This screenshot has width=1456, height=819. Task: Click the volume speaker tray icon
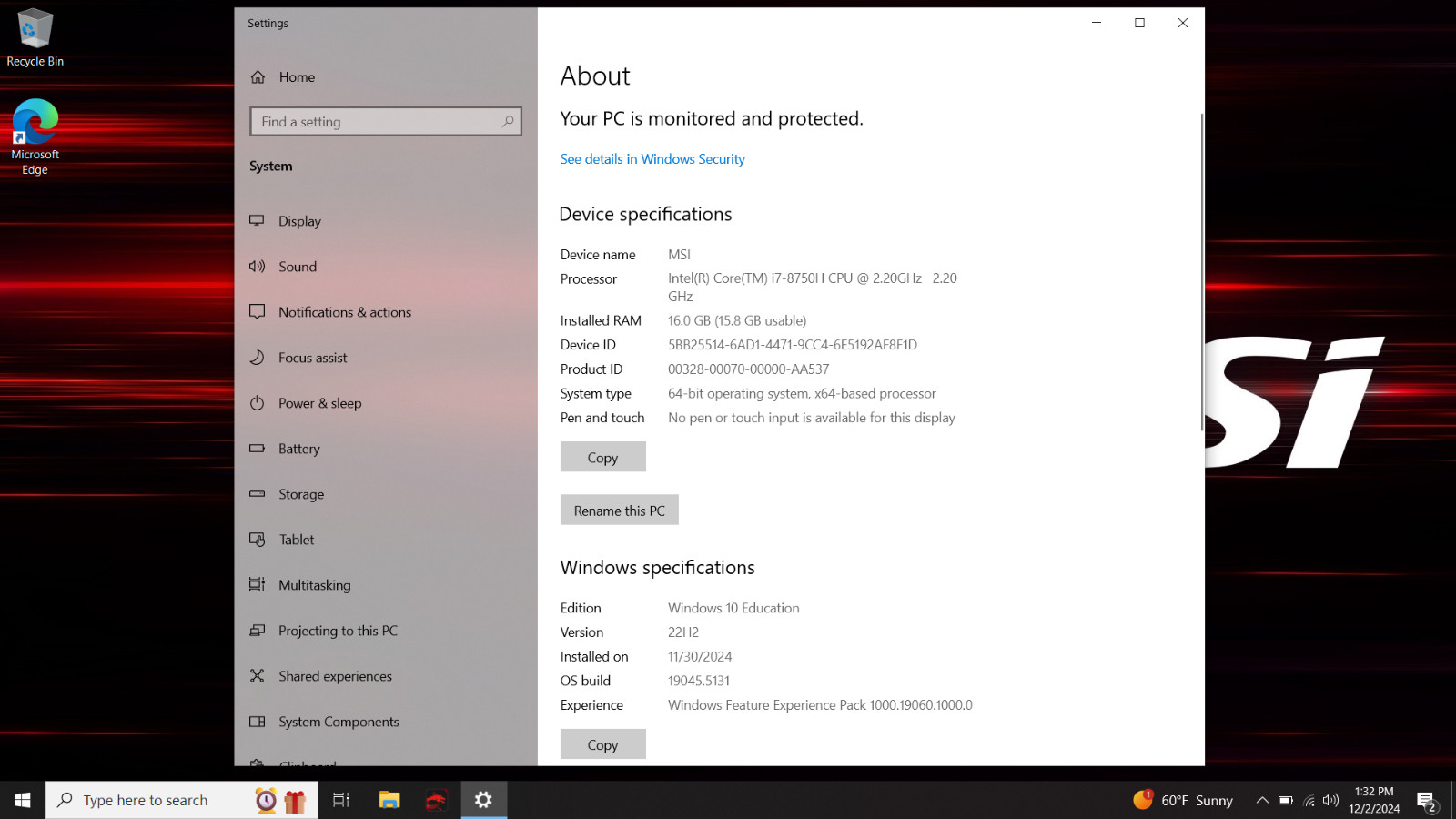click(x=1331, y=800)
